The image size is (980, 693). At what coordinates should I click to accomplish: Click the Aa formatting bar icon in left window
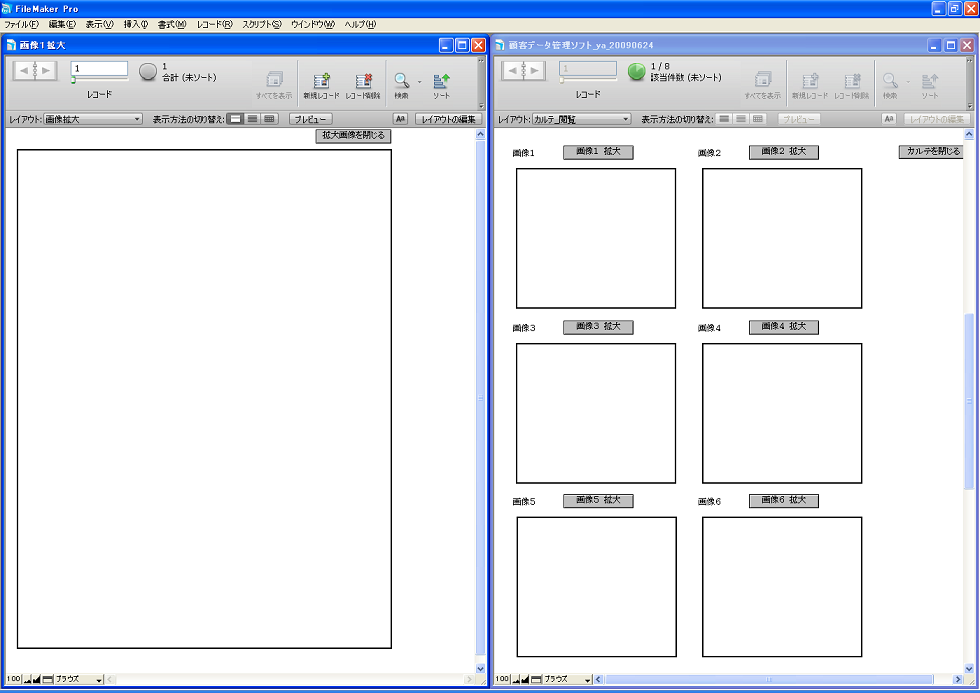coord(400,119)
